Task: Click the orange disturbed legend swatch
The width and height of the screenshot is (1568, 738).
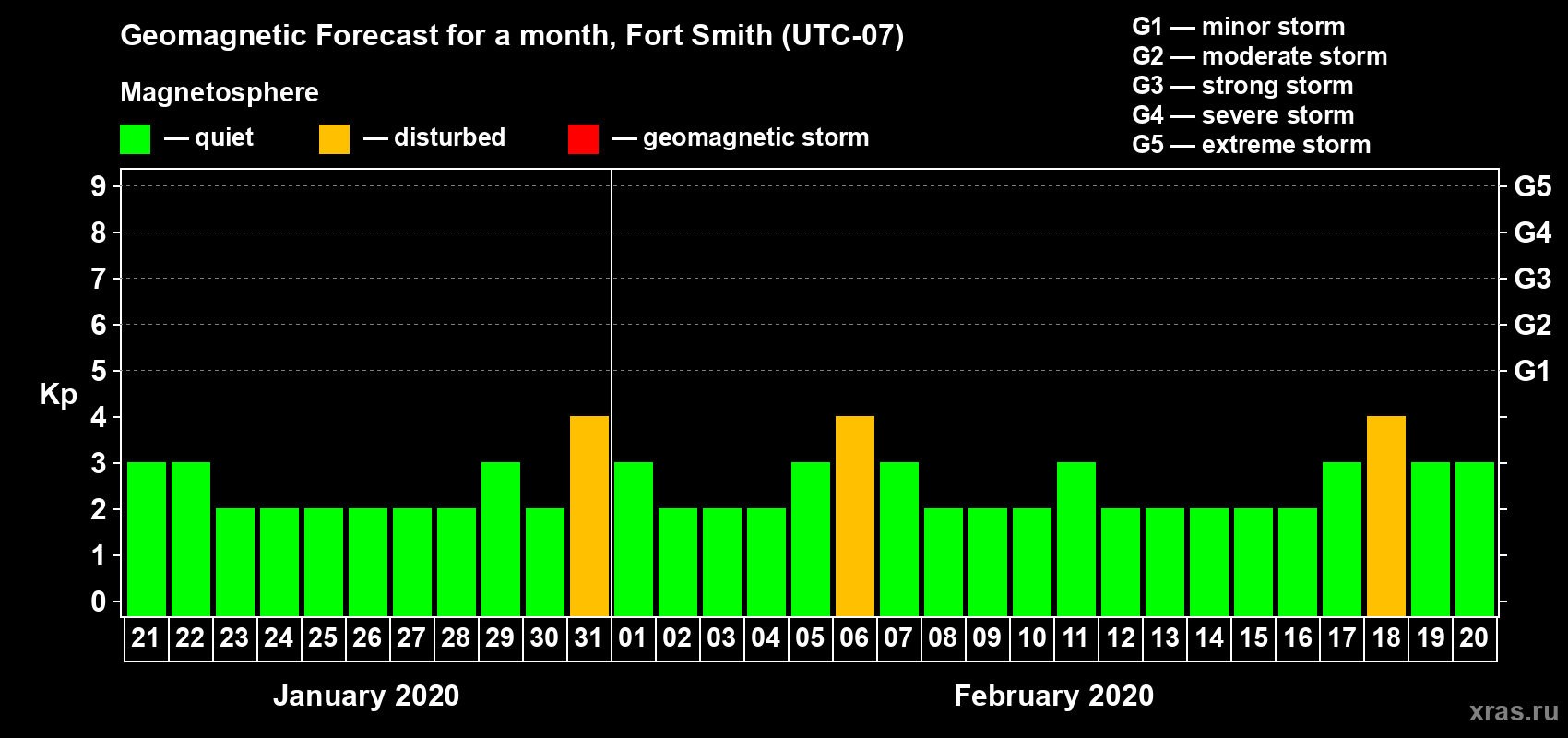Action: coord(334,139)
